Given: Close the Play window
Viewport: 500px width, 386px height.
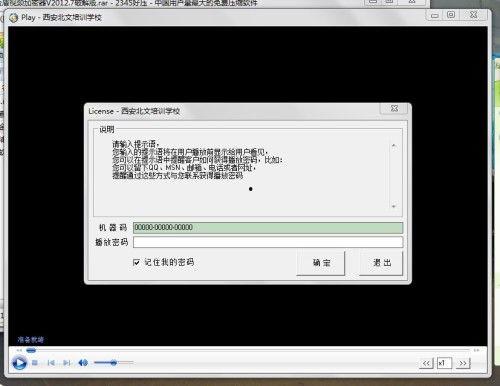Looking at the screenshot, I should 474,15.
